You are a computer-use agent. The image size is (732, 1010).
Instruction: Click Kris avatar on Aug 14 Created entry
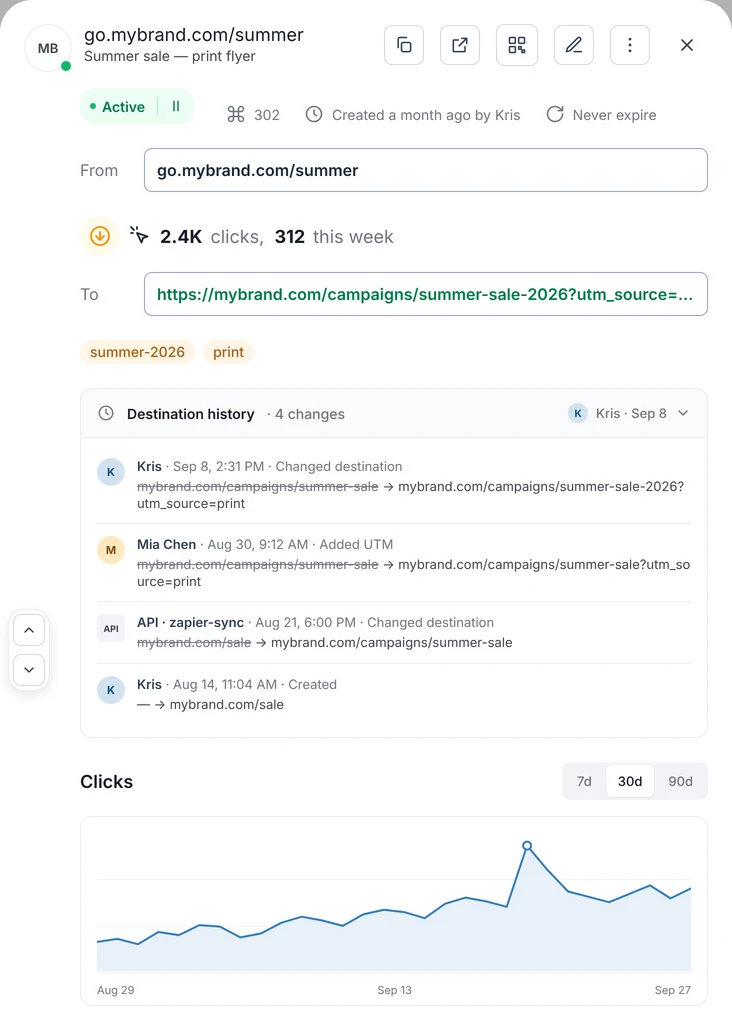coord(111,690)
